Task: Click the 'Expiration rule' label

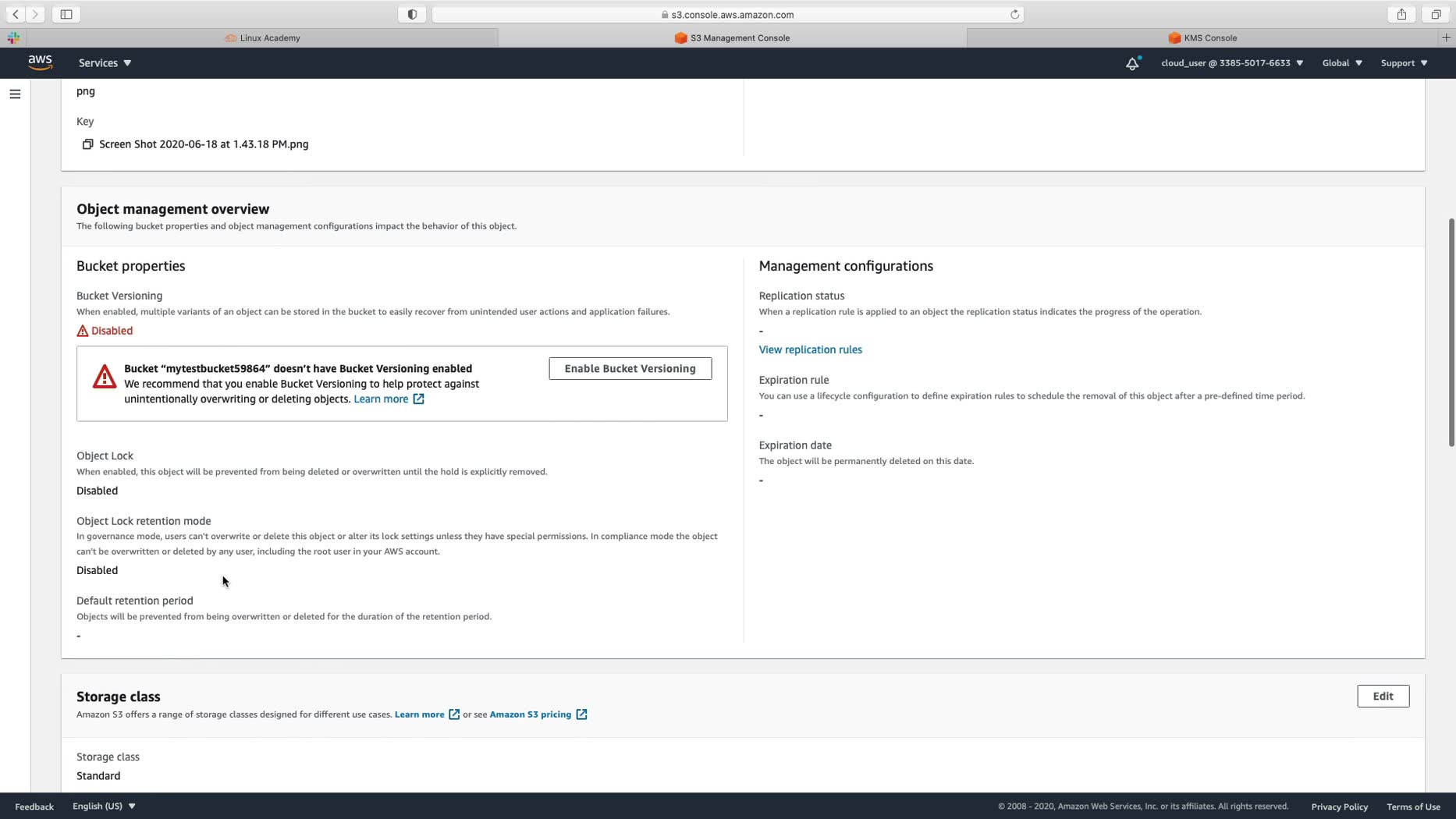Action: (794, 380)
